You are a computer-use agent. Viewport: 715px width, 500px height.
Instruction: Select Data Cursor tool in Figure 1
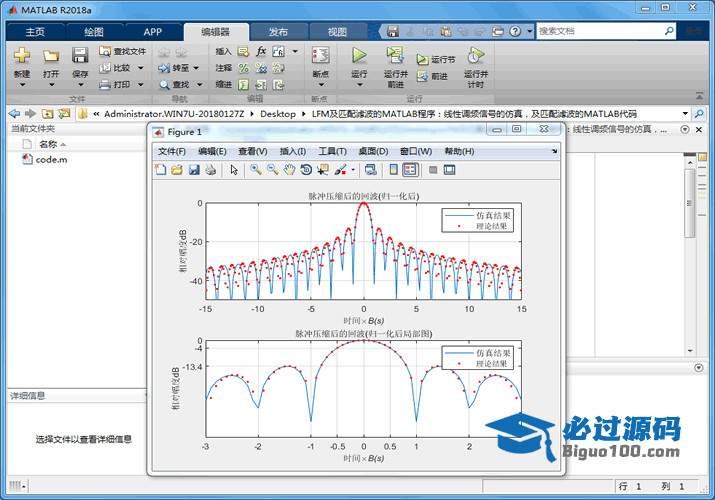(x=323, y=170)
